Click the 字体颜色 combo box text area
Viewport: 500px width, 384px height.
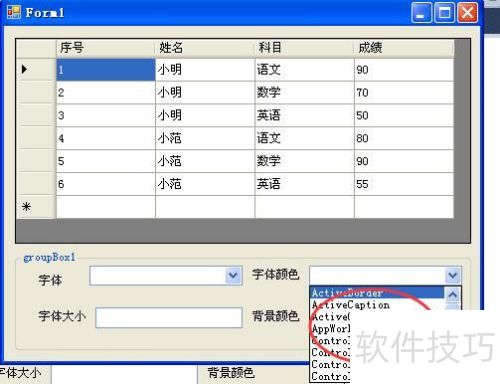click(x=378, y=275)
